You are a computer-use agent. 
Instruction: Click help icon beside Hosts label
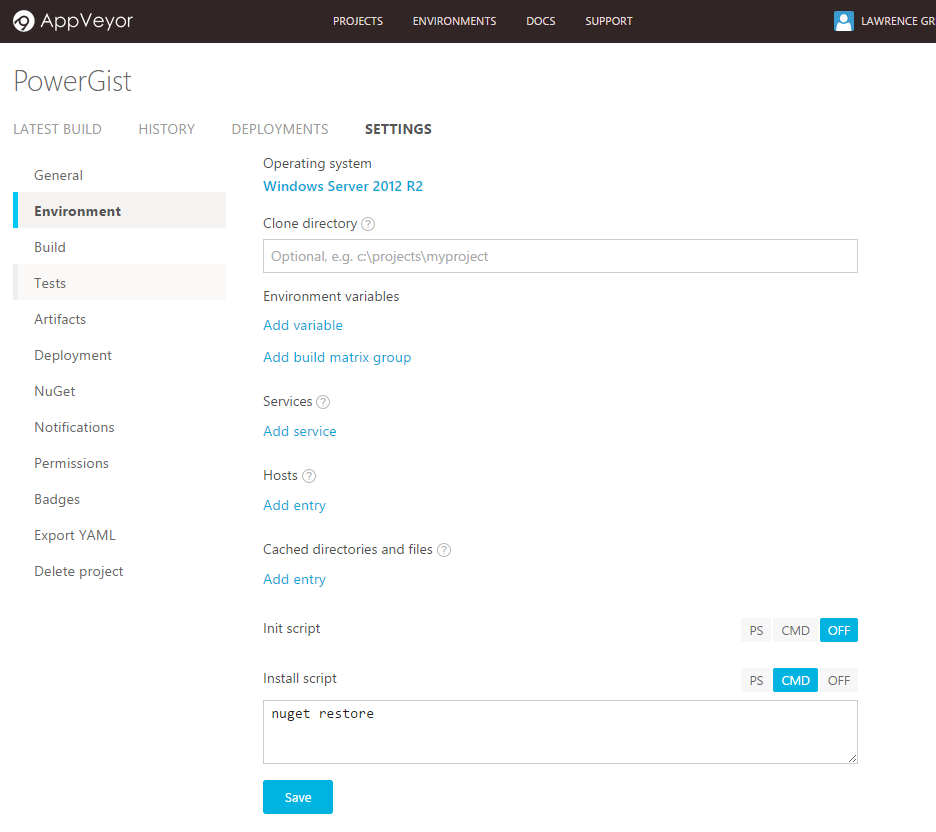309,476
